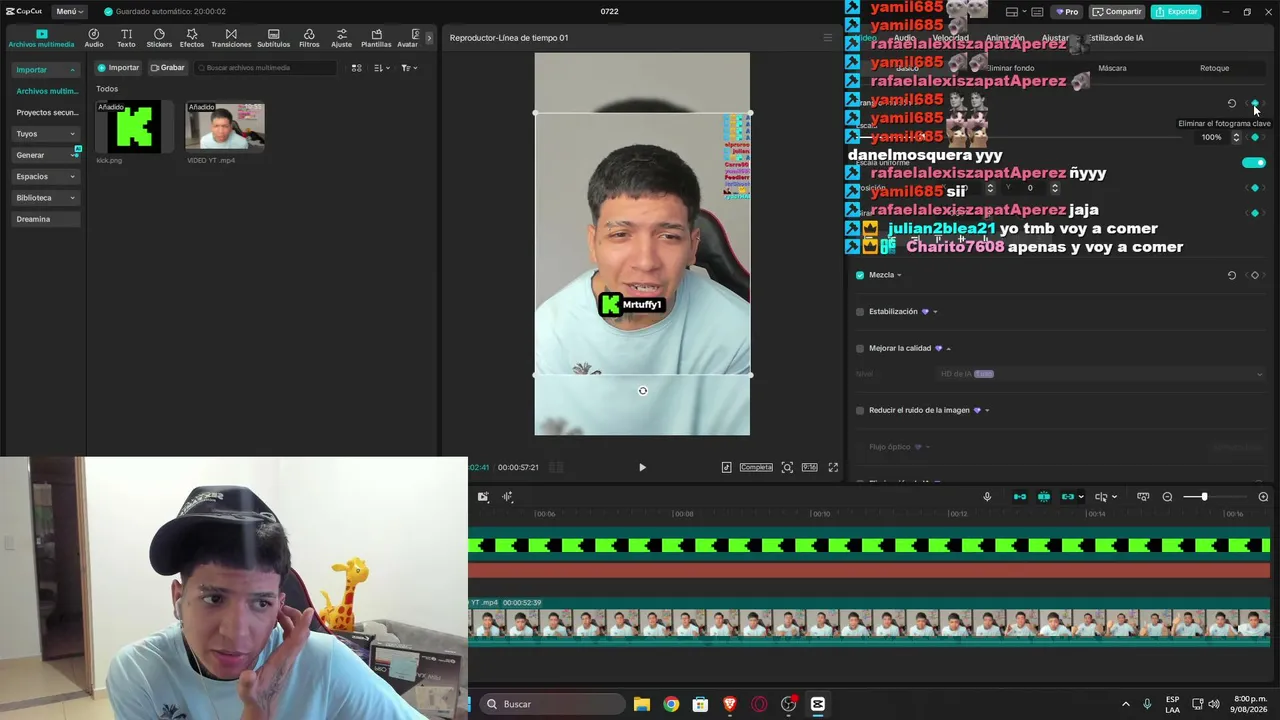Image resolution: width=1280 pixels, height=720 pixels.
Task: Reset the Mezcla settings icon
Action: click(1231, 275)
